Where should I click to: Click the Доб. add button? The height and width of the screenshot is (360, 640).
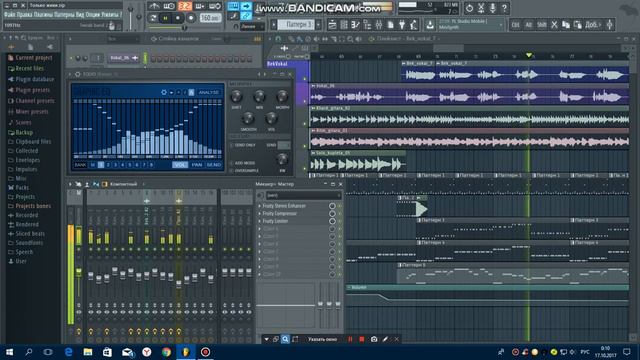[x=593, y=25]
